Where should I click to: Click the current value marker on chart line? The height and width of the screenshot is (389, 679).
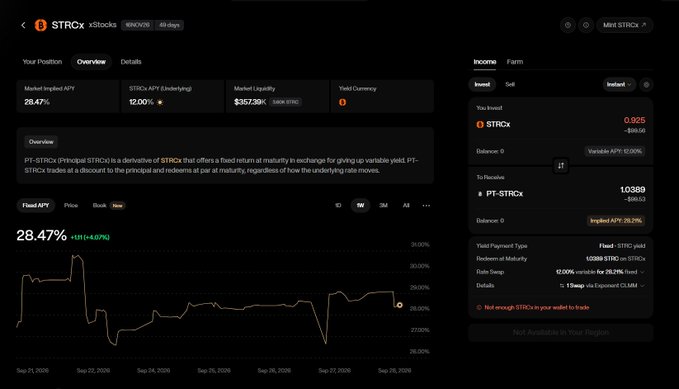tap(399, 305)
